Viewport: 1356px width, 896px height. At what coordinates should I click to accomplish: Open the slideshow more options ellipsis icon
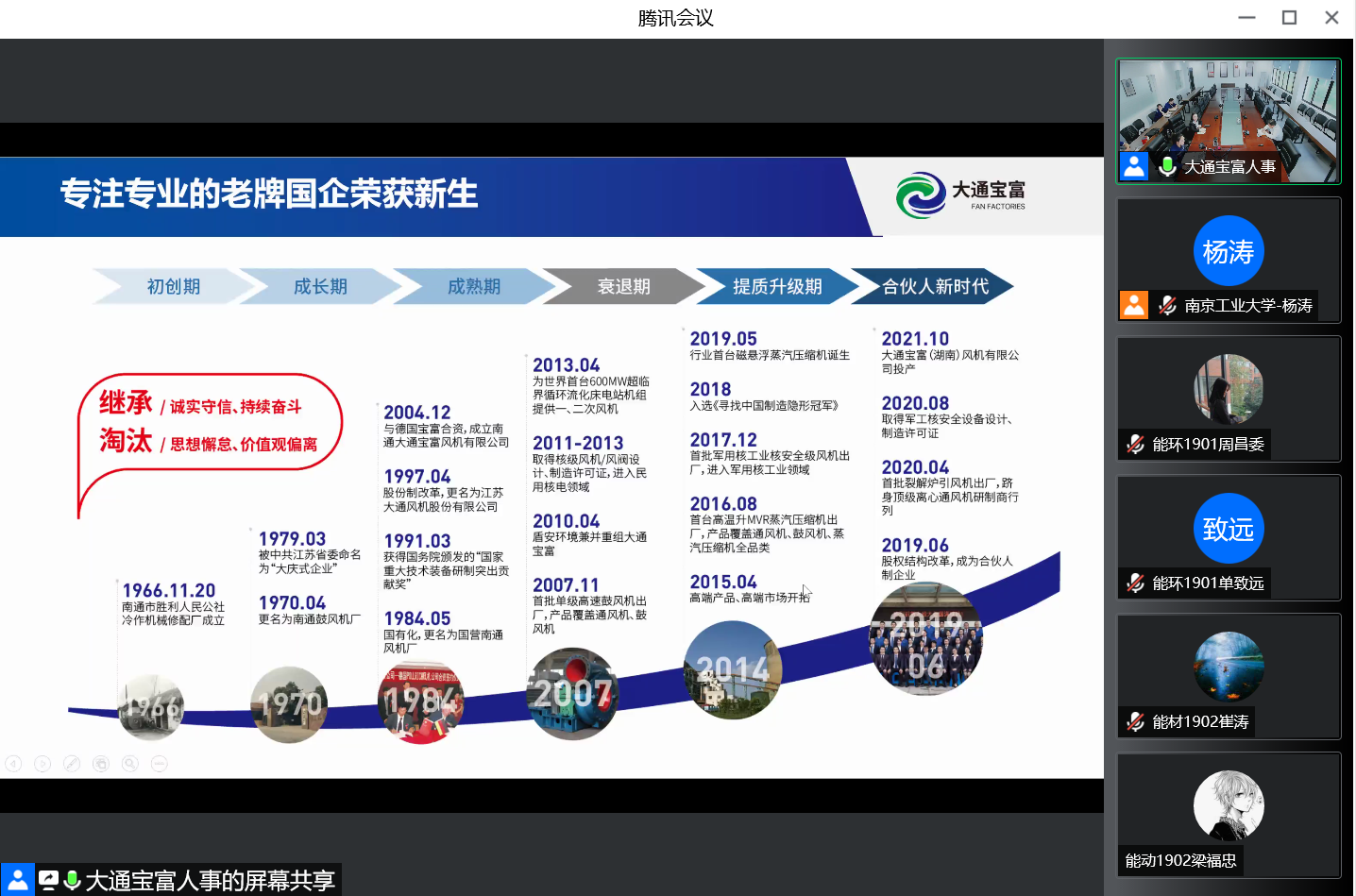click(x=160, y=764)
